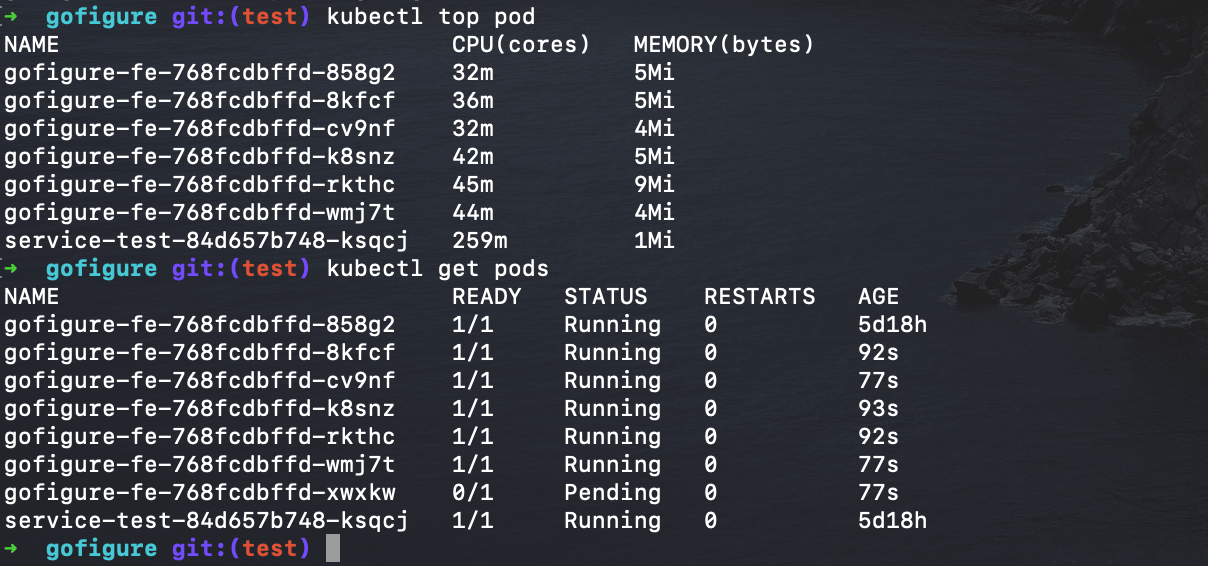Click the STATUS column header
The width and height of the screenshot is (1208, 566).
[606, 296]
